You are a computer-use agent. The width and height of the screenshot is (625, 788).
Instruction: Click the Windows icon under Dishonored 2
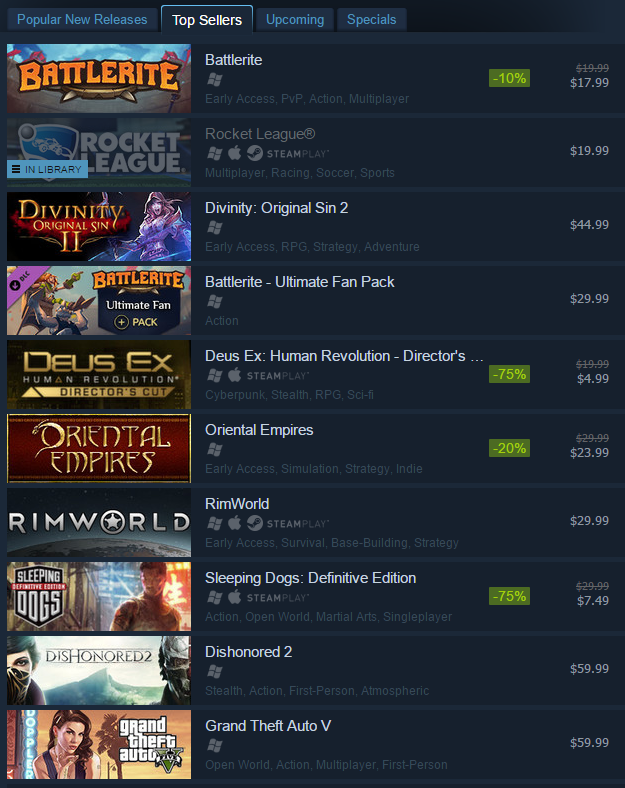215,671
